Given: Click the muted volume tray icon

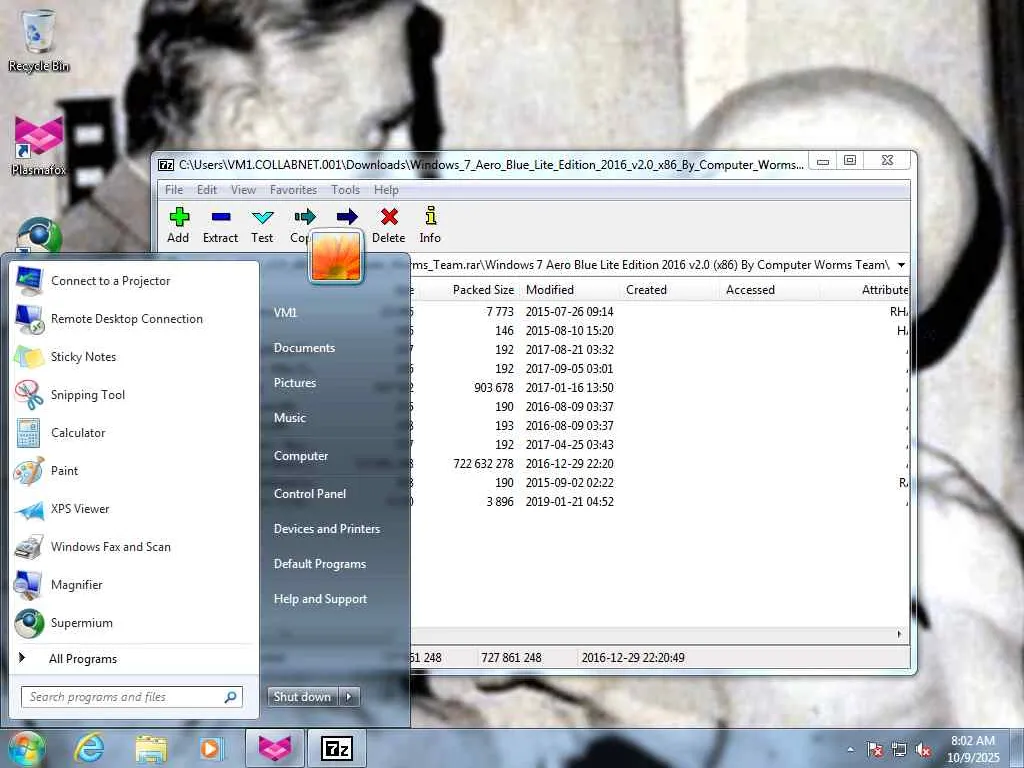Looking at the screenshot, I should click(x=924, y=750).
